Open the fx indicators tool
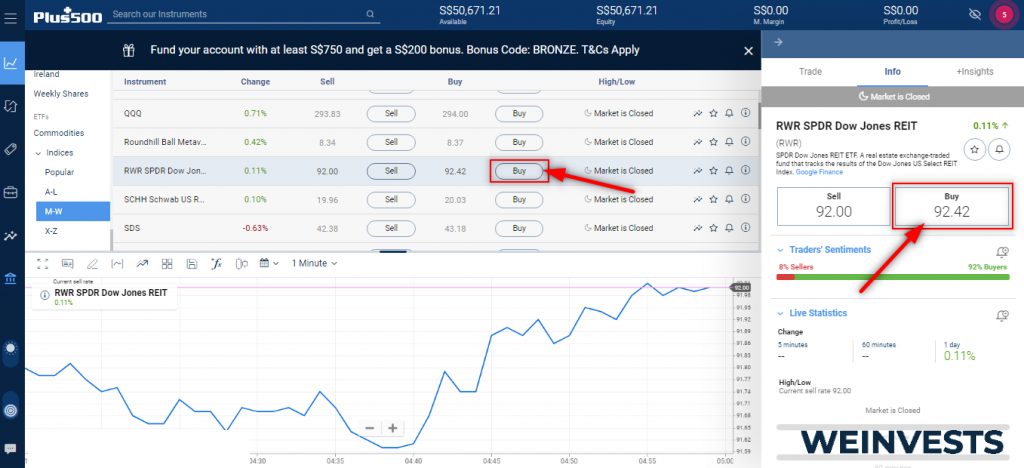 pyautogui.click(x=217, y=264)
